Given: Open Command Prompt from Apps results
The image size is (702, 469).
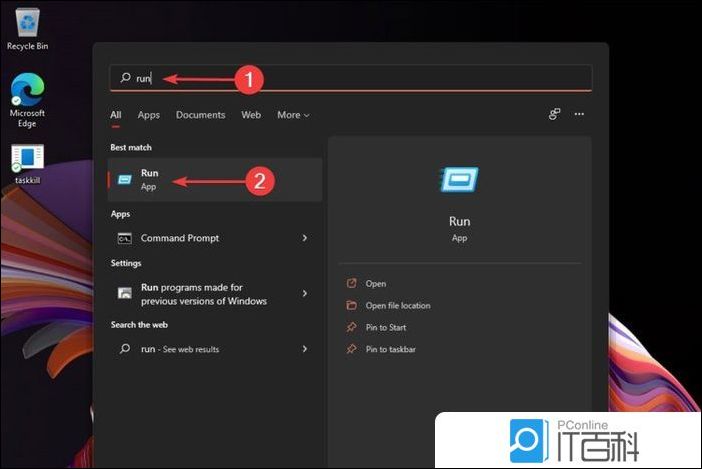Looking at the screenshot, I should point(180,238).
